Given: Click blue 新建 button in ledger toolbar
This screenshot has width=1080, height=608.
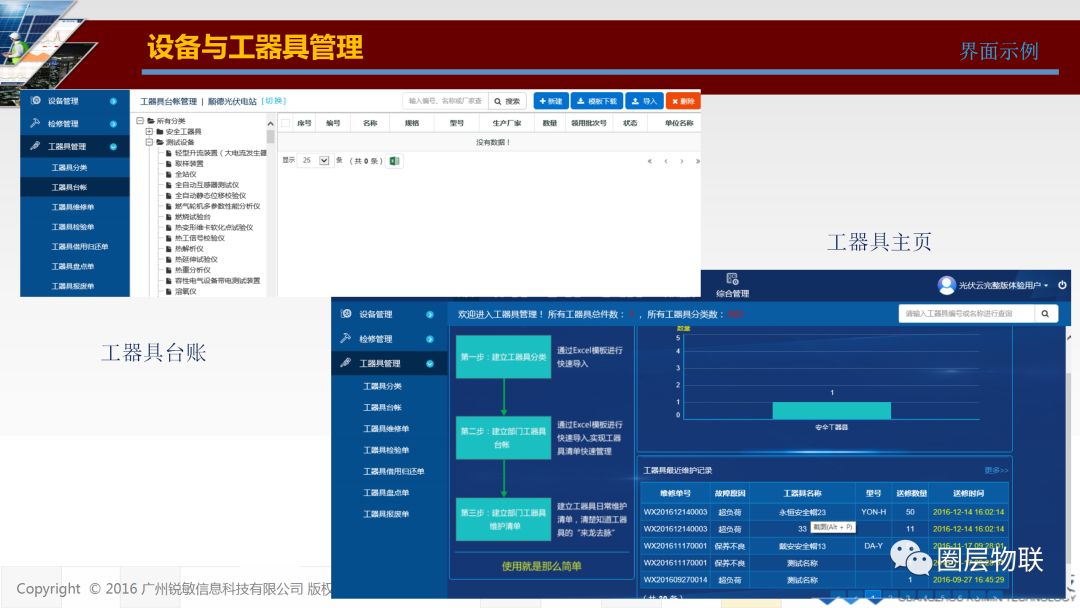Looking at the screenshot, I should 550,101.
